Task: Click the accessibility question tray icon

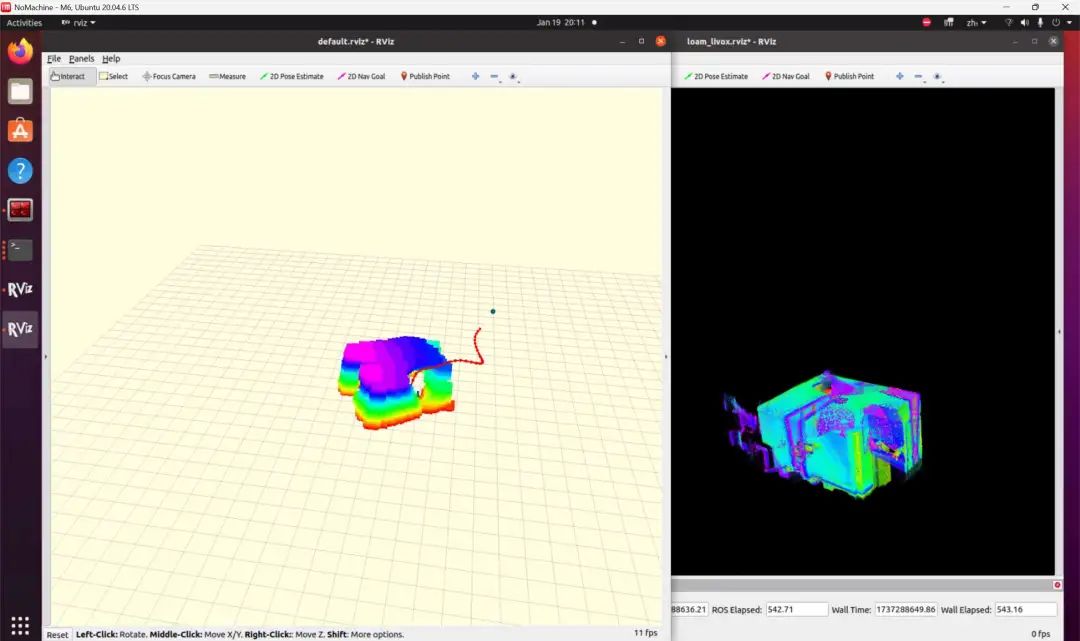Action: [x=1009, y=23]
